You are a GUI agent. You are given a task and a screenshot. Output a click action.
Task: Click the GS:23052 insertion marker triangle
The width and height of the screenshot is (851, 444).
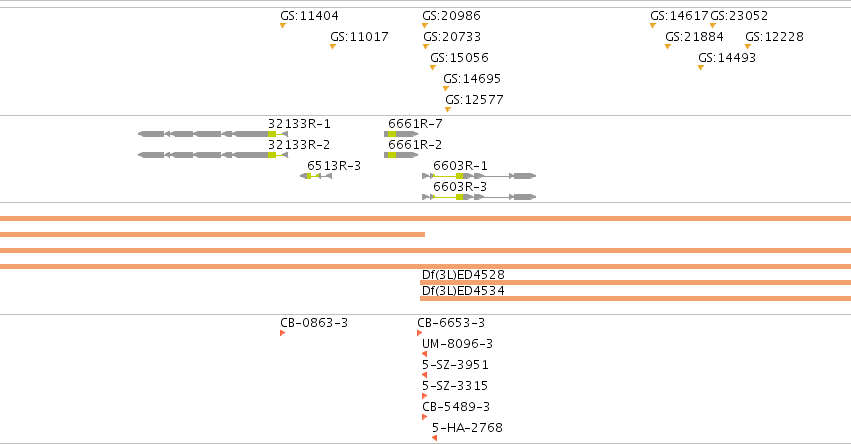tap(713, 26)
